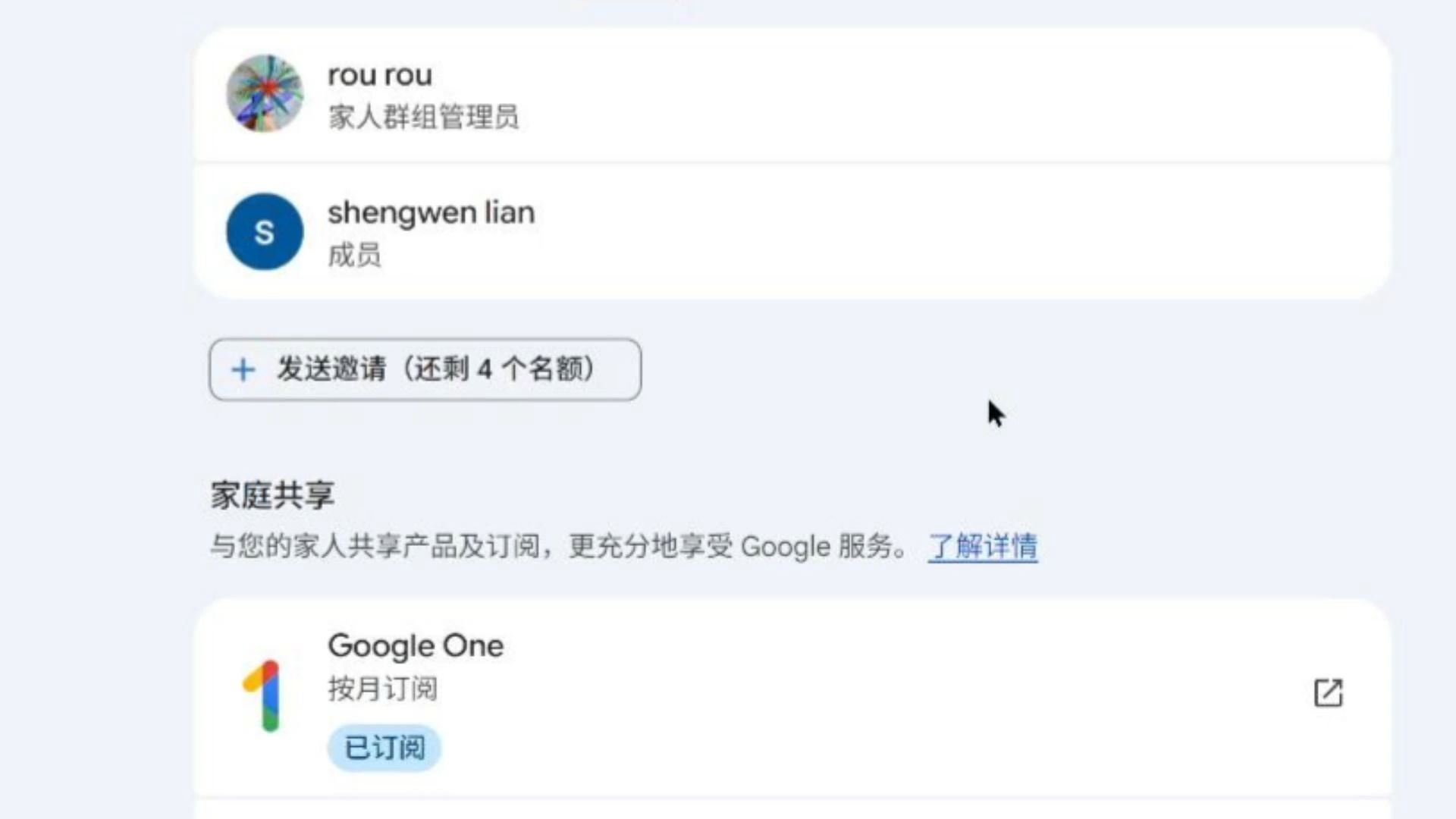Click the colorful Google One logo
This screenshot has height=819, width=1456.
click(x=263, y=695)
